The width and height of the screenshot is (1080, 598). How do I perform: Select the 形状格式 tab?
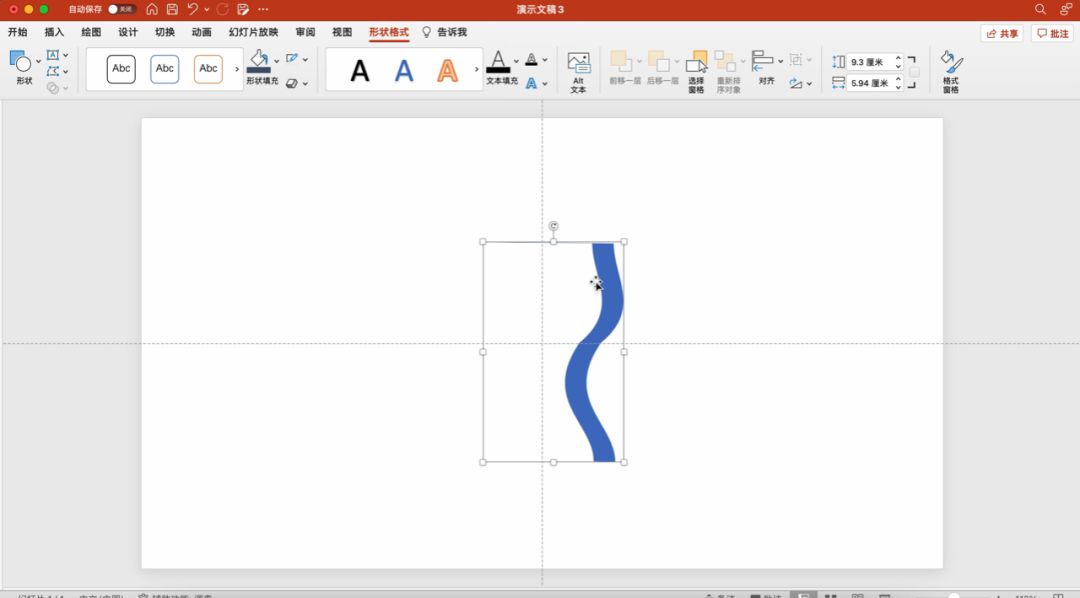pyautogui.click(x=388, y=32)
